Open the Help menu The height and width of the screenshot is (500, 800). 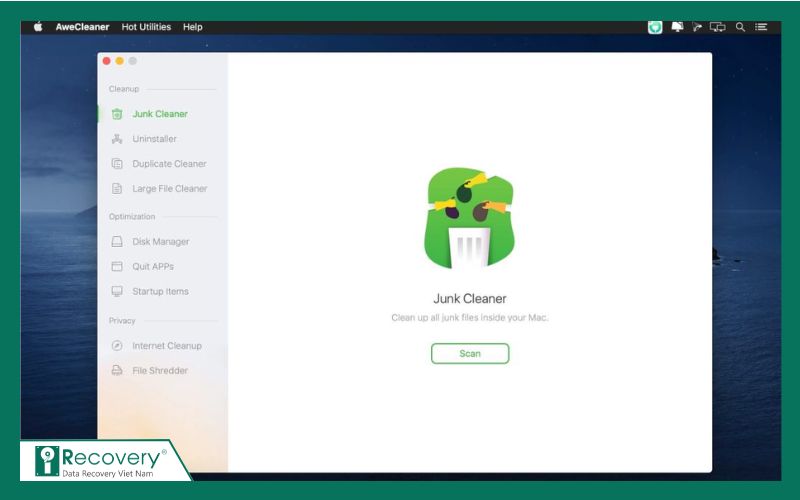(x=193, y=27)
